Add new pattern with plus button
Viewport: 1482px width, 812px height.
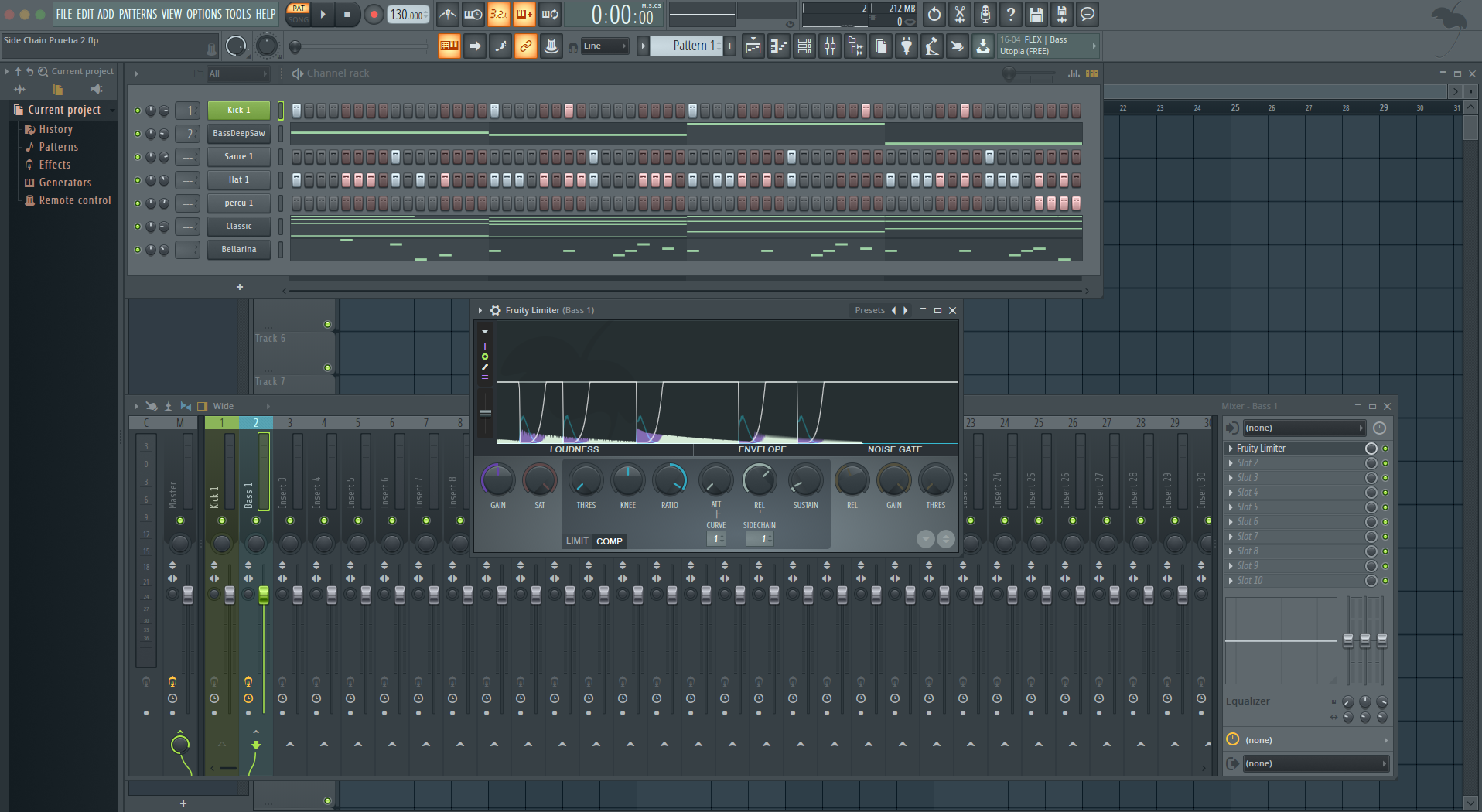(x=729, y=46)
